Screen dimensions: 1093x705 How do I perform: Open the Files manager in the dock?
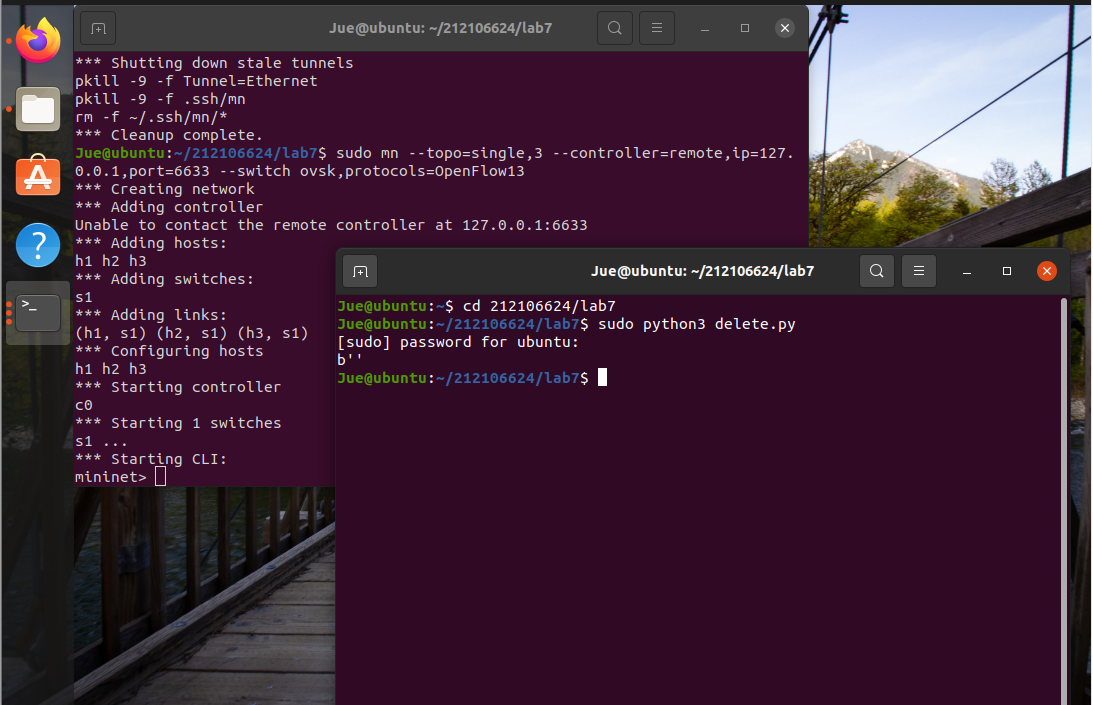pos(38,109)
